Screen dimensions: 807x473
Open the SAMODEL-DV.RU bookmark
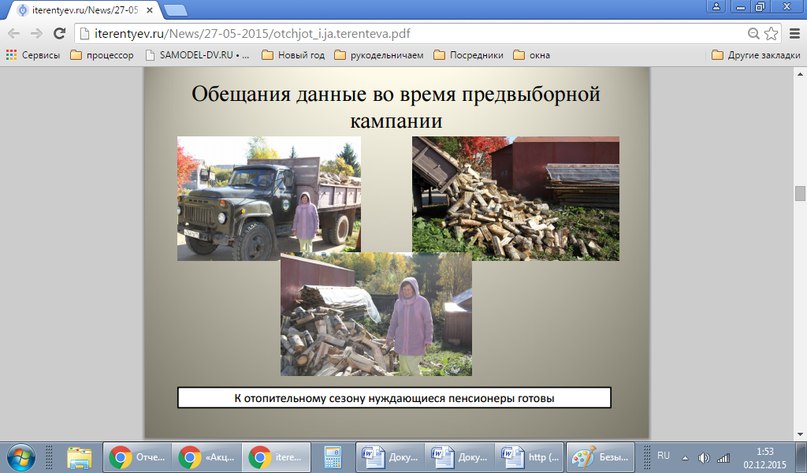[198, 55]
